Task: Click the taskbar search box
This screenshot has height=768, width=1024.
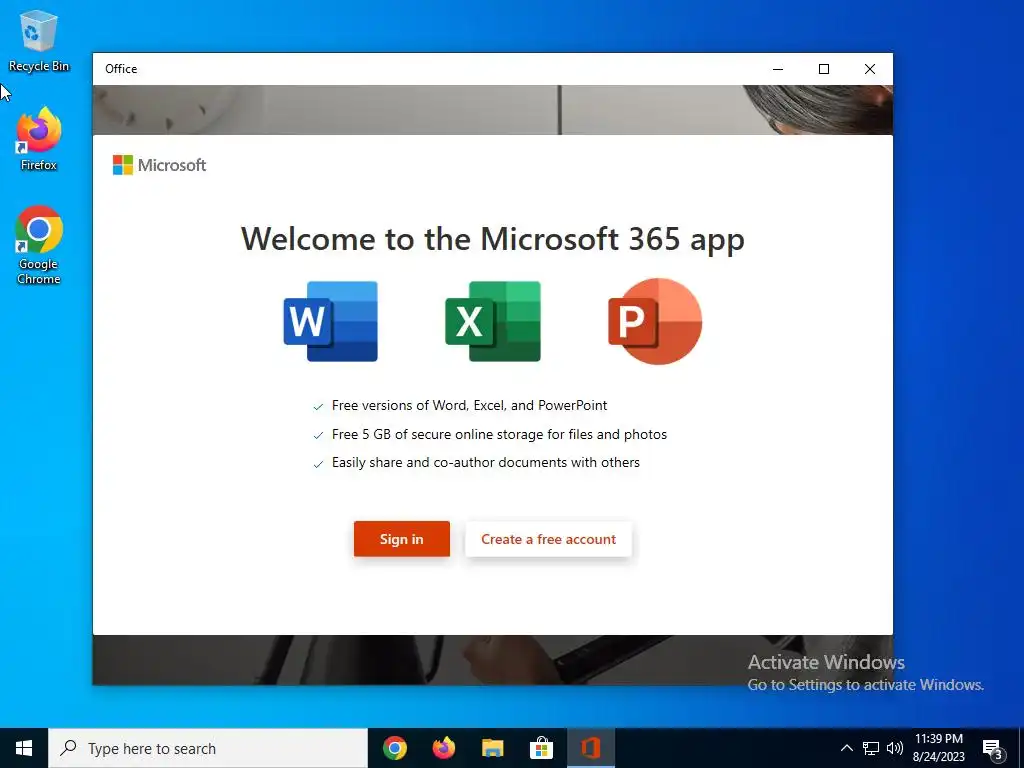Action: [x=208, y=748]
